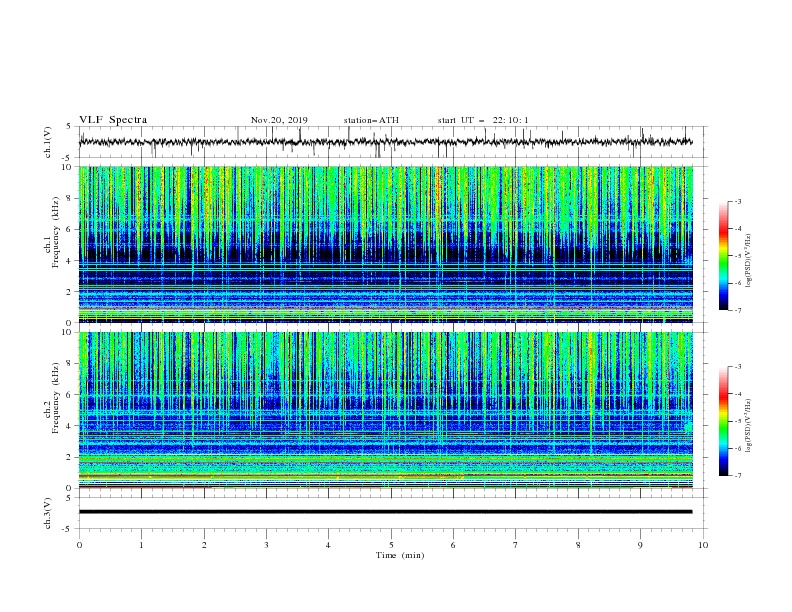Select the "start UT = 22:10:1" text
This screenshot has height=612, width=792.
(483, 120)
